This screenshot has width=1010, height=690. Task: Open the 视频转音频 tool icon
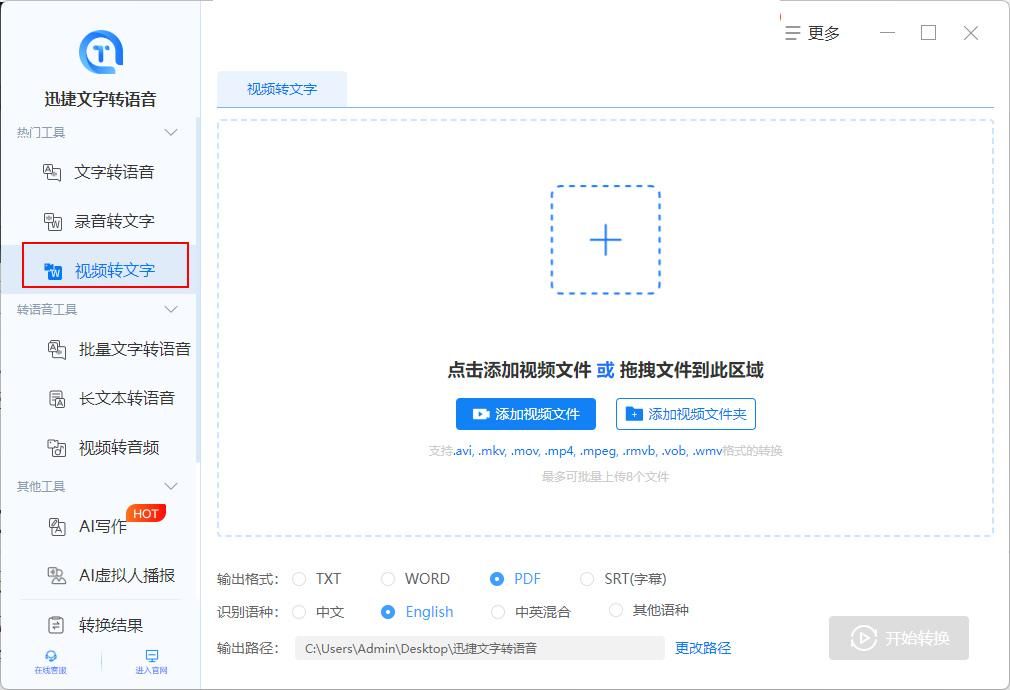point(57,447)
